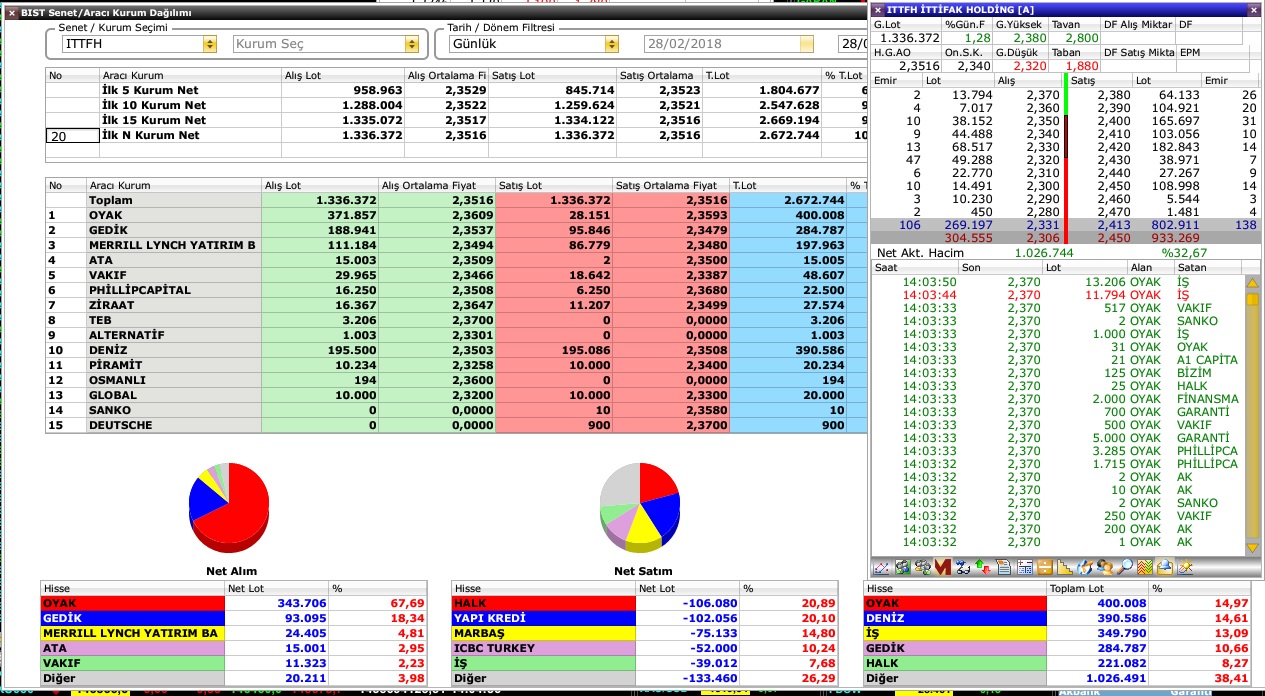Click the blue globe with pencil icon

pyautogui.click(x=1086, y=567)
